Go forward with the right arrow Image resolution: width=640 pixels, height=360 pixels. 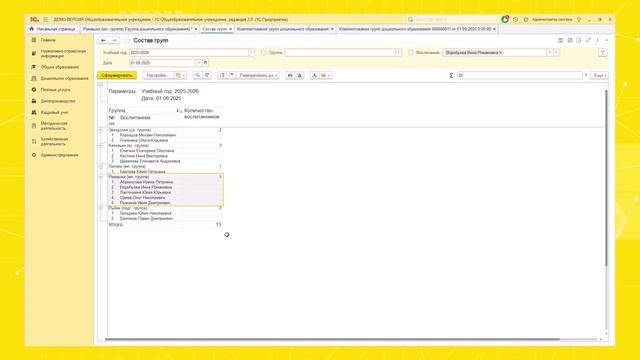[x=114, y=40]
